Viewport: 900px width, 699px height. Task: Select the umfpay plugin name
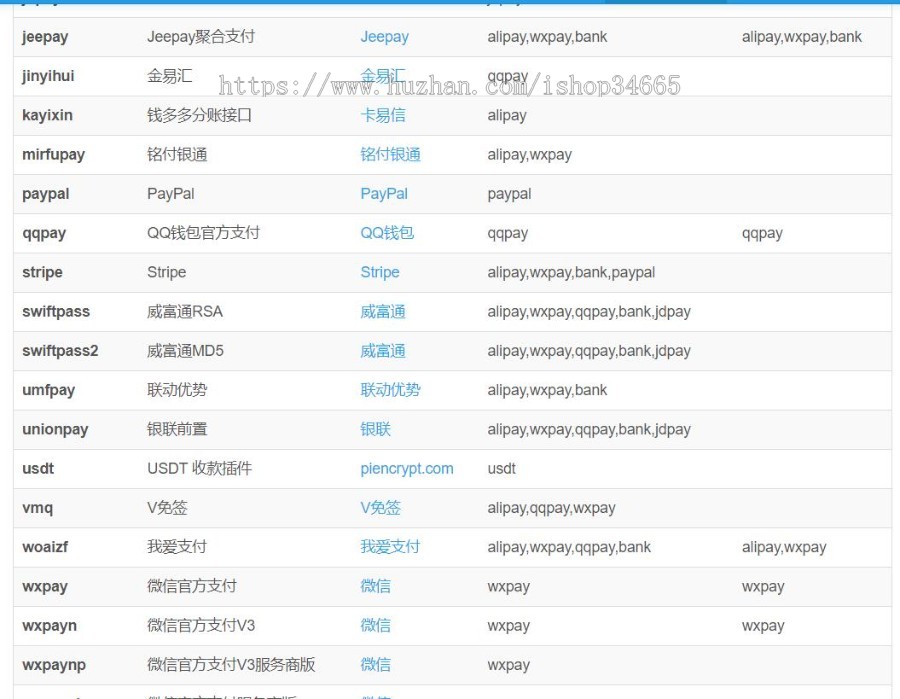[x=49, y=390]
